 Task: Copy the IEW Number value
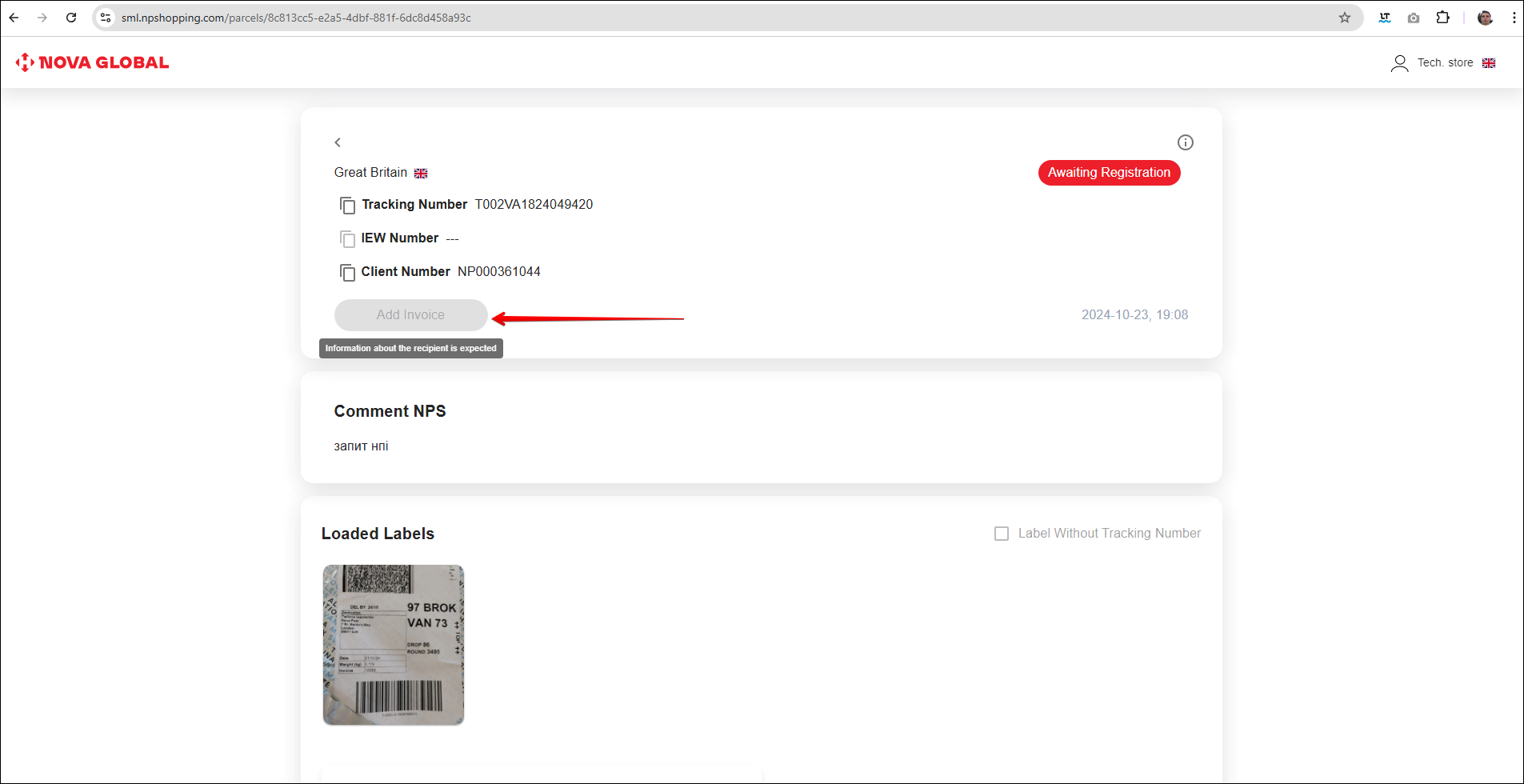coord(347,239)
